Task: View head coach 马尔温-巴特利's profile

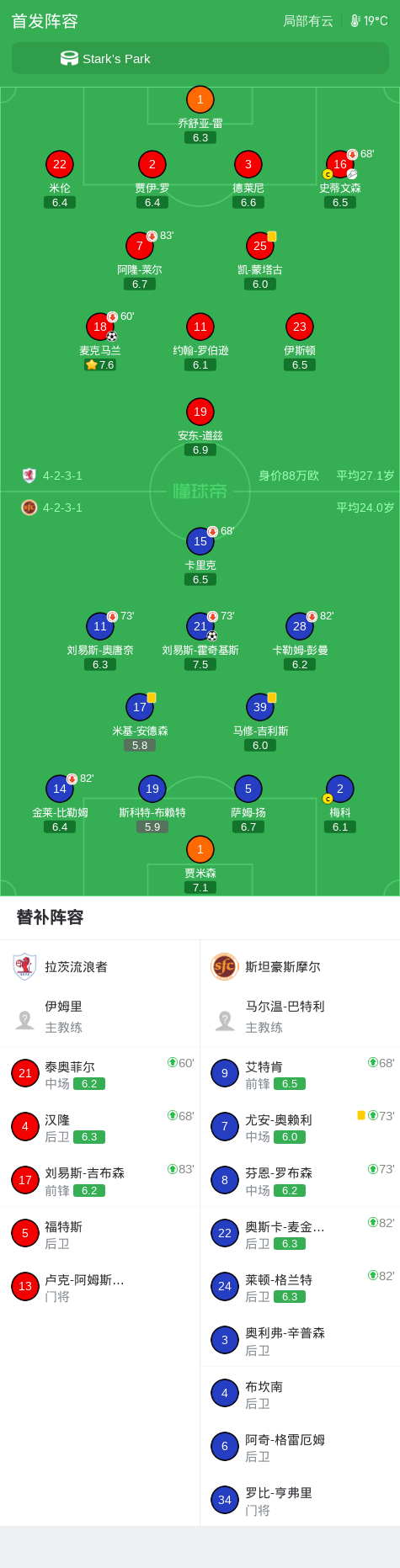Action: 300,1017
